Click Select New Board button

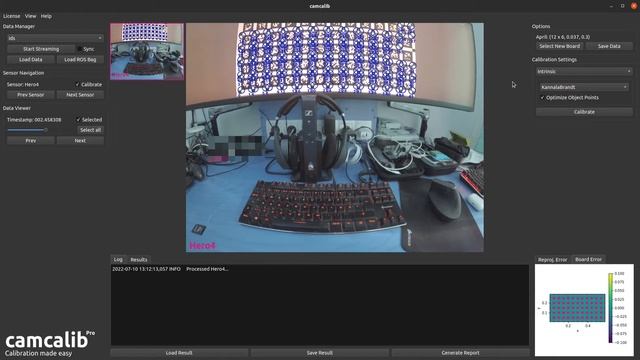(x=560, y=46)
